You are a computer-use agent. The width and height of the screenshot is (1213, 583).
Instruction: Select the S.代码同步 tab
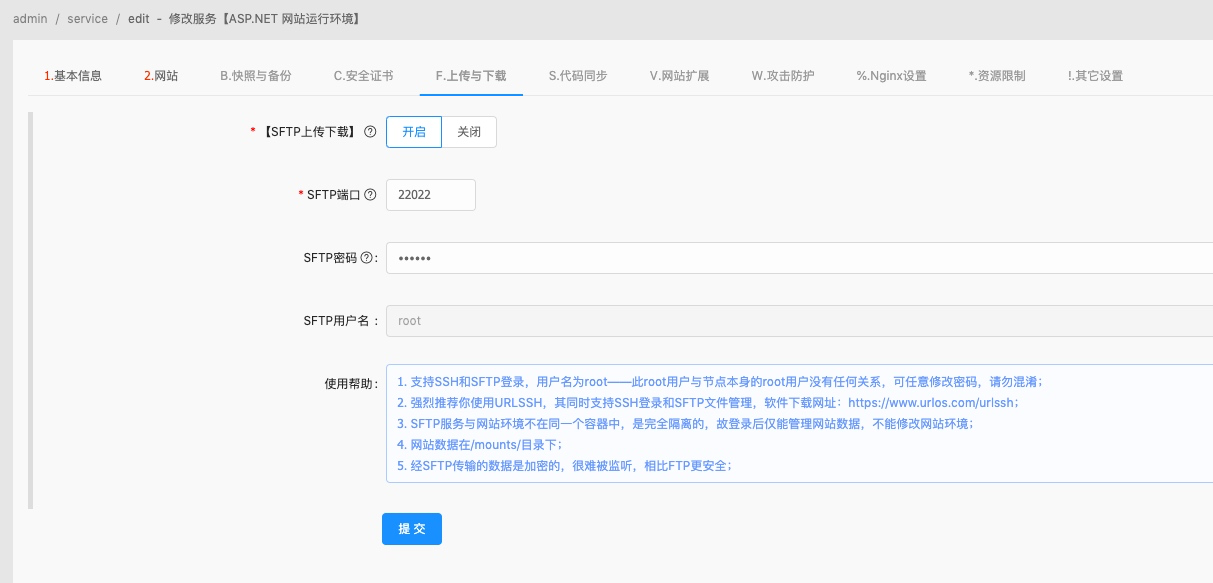[576, 74]
